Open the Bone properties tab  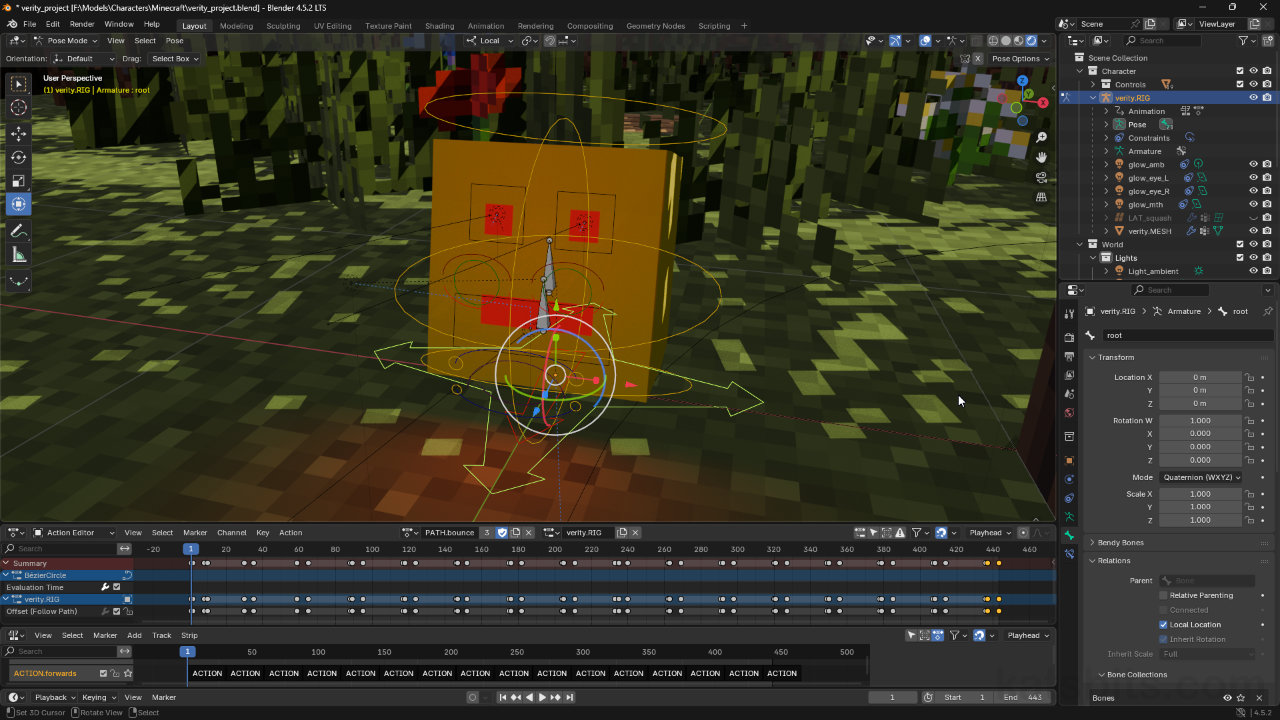tap(1069, 535)
